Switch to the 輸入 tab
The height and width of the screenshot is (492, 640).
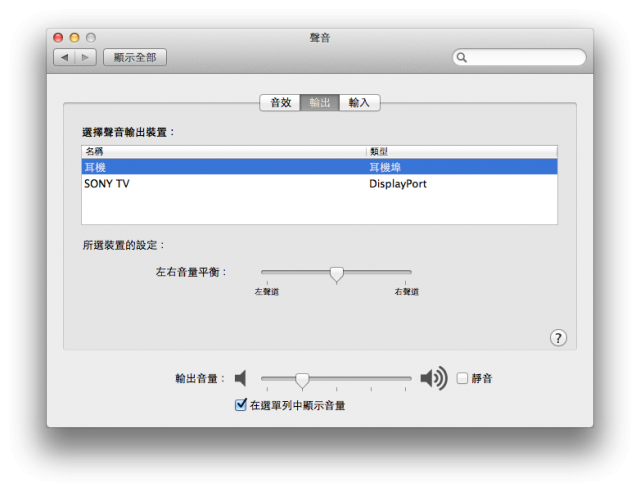point(359,102)
